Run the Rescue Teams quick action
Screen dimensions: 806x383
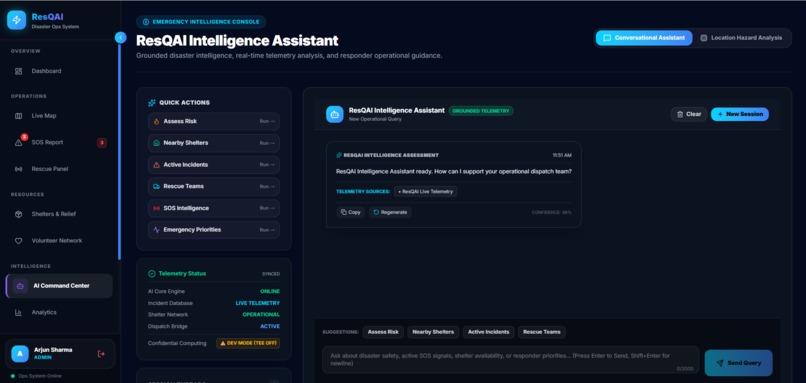214,186
